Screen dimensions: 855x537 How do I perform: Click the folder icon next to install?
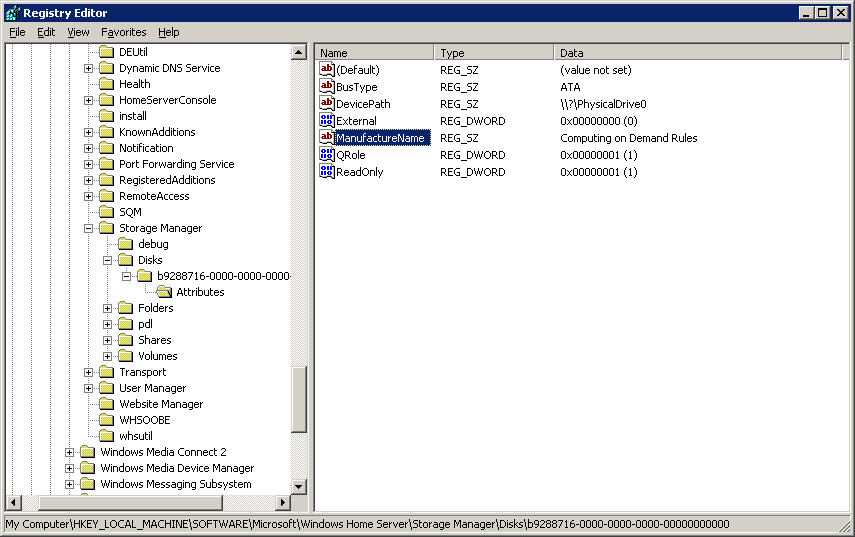pos(107,116)
